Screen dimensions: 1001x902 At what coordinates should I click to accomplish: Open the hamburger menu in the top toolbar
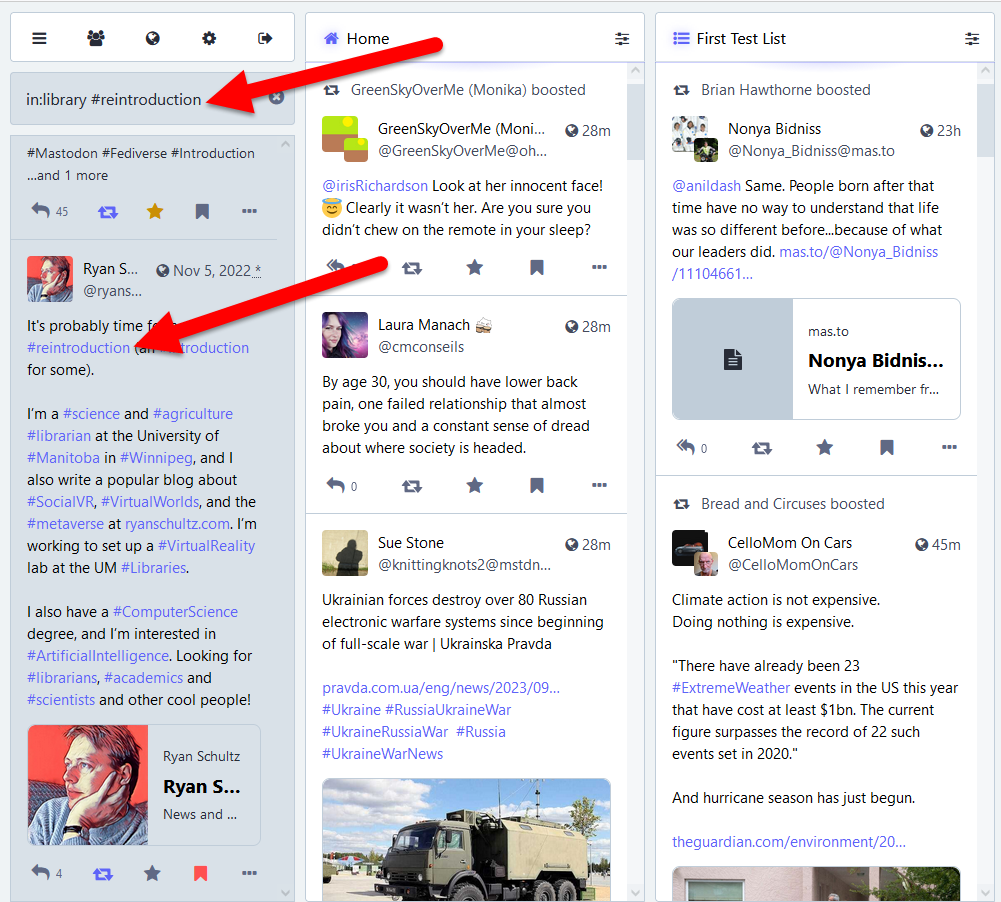[x=39, y=38]
